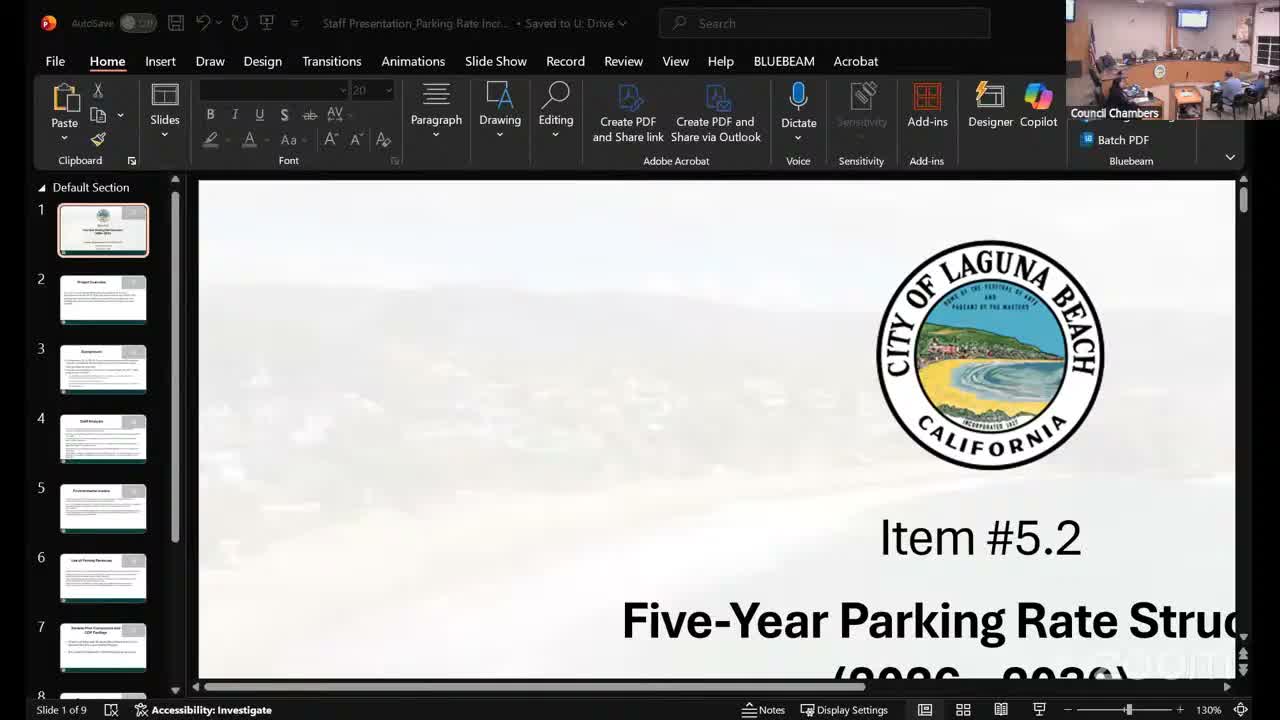Open the font name combo box
Screen dimensions: 1280x720
pyautogui.click(x=273, y=90)
